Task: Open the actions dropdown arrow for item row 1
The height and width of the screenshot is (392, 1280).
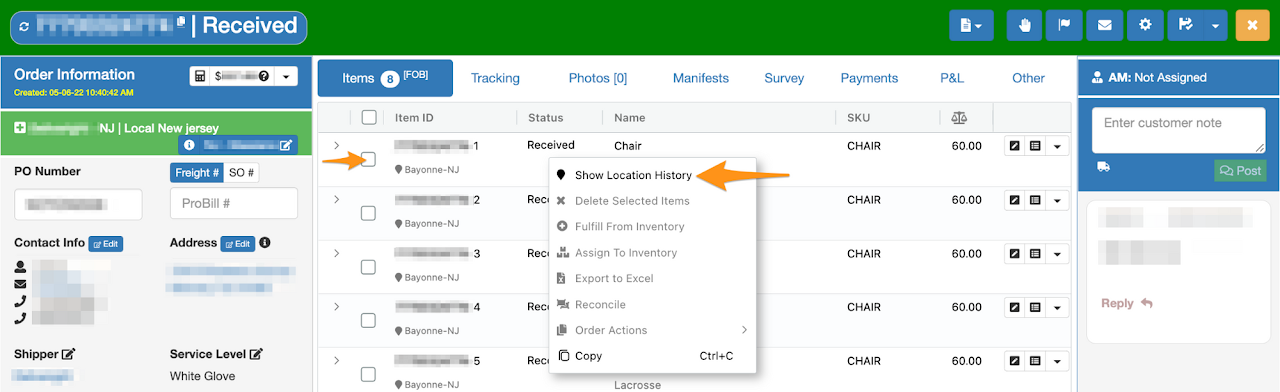Action: coord(1057,146)
